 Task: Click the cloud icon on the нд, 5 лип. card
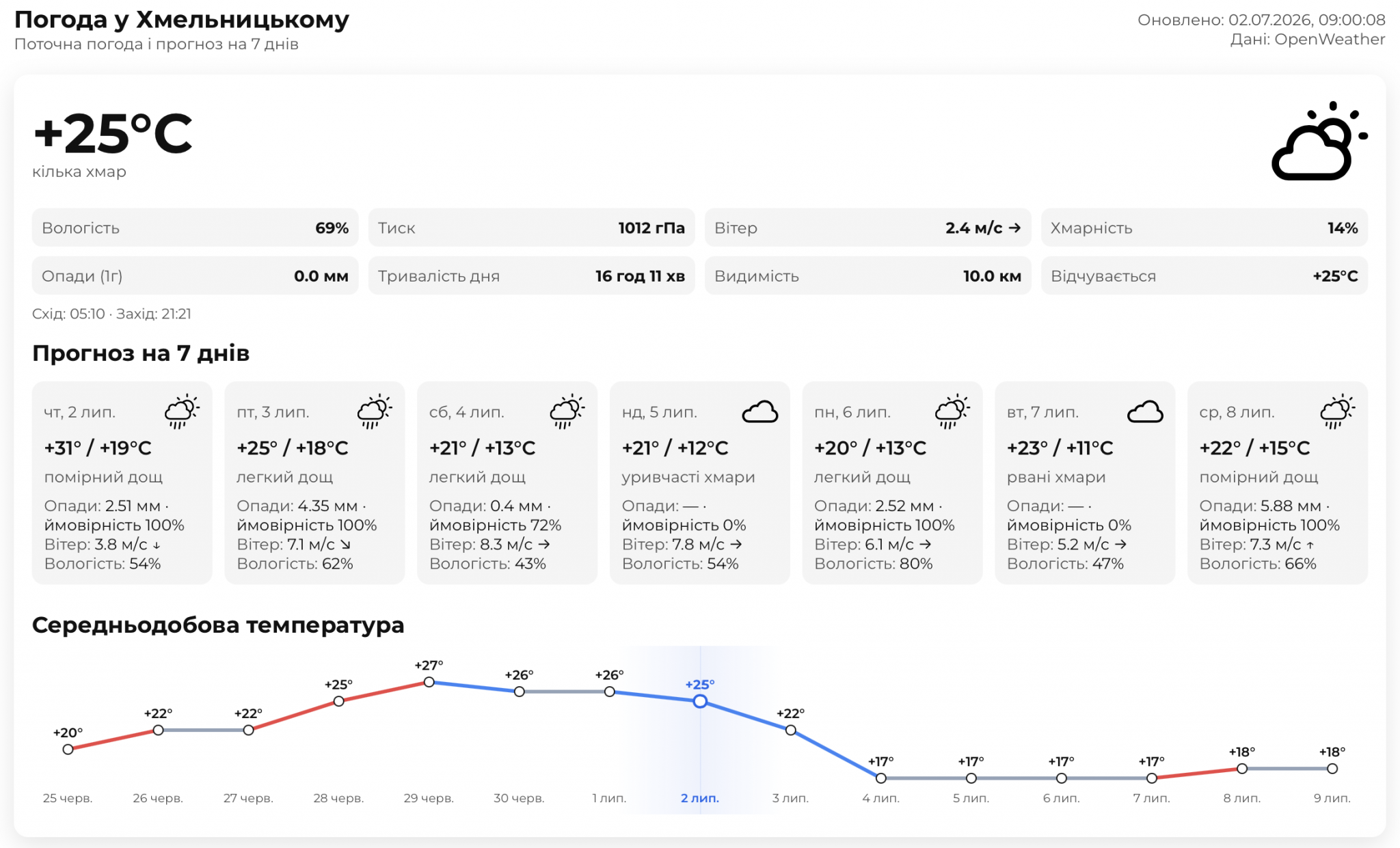click(x=760, y=412)
